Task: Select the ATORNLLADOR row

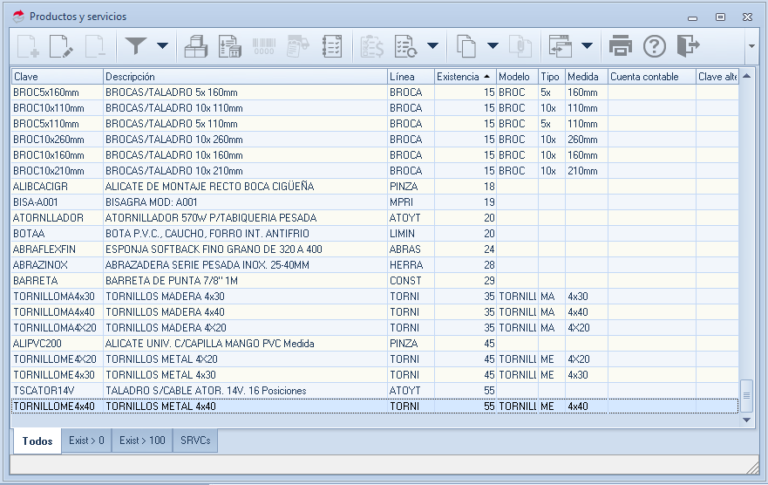Action: pyautogui.click(x=375, y=218)
